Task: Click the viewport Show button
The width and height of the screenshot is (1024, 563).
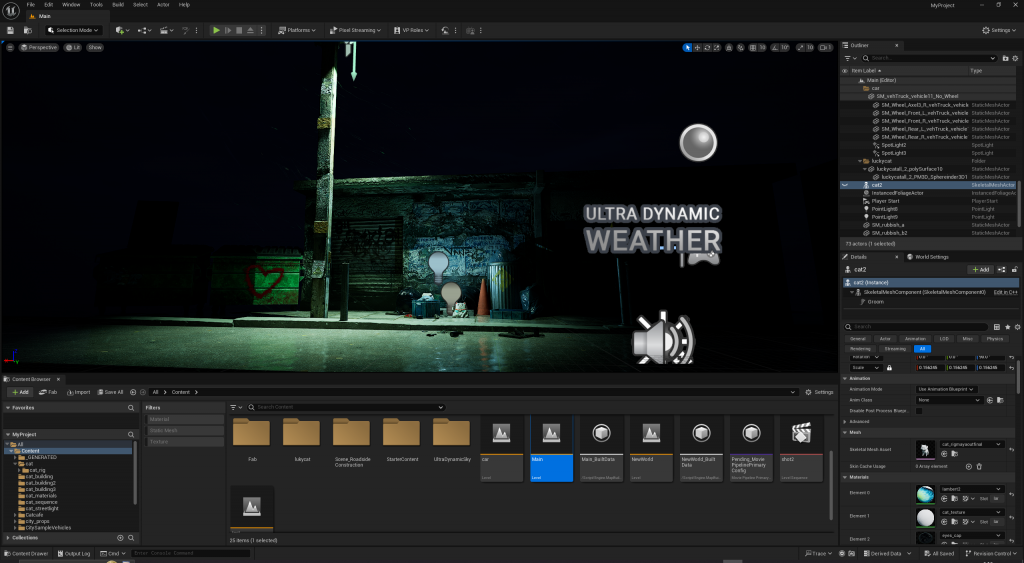Action: point(95,48)
